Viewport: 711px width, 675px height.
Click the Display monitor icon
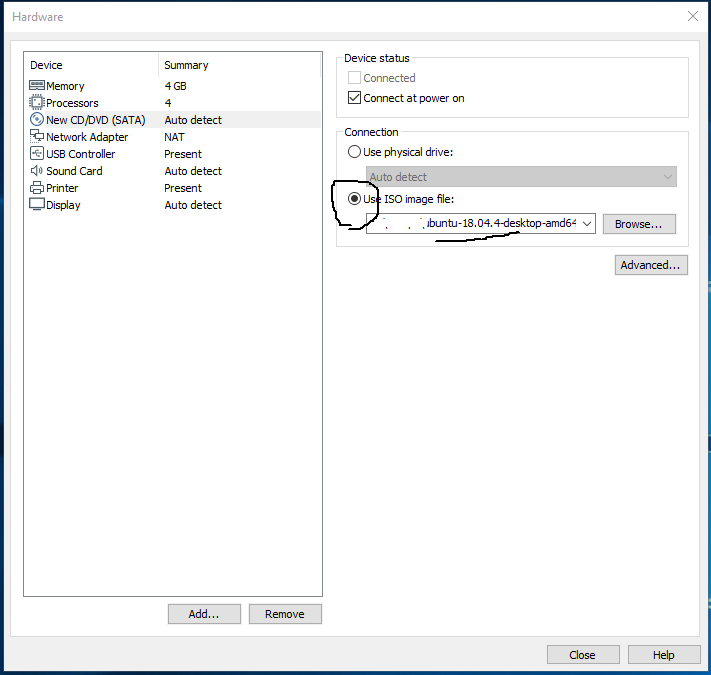point(37,204)
